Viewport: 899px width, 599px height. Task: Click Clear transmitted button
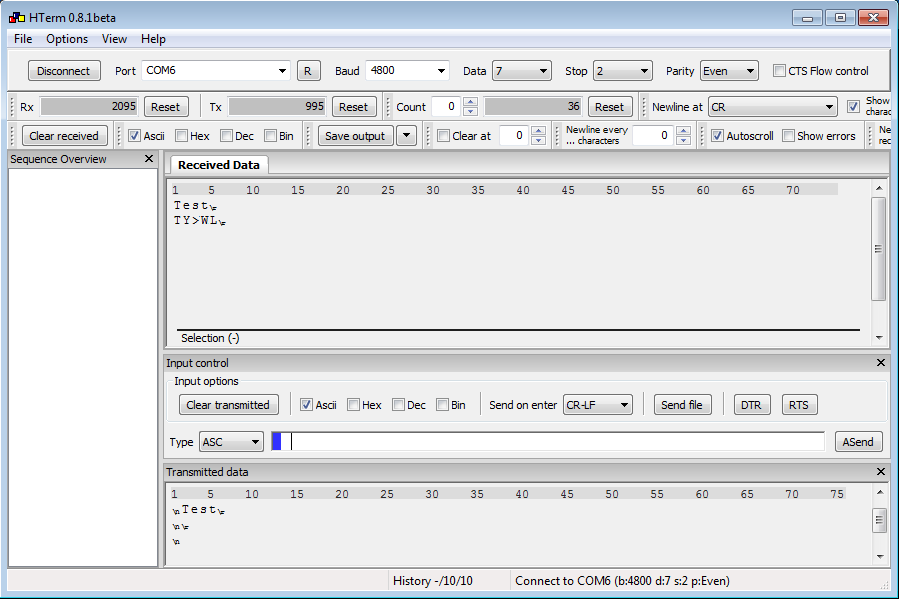pyautogui.click(x=228, y=405)
